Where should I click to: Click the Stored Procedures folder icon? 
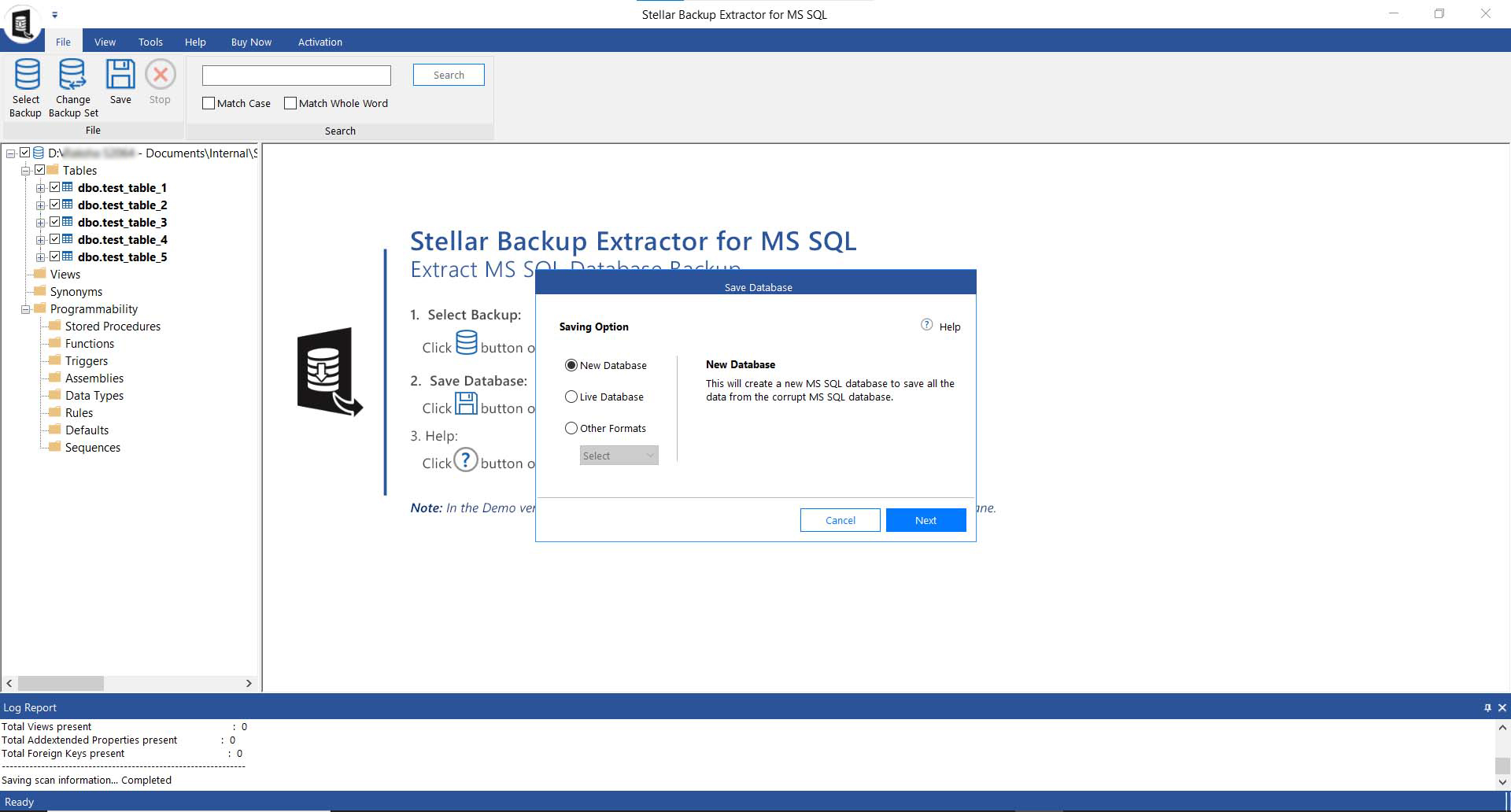(55, 326)
